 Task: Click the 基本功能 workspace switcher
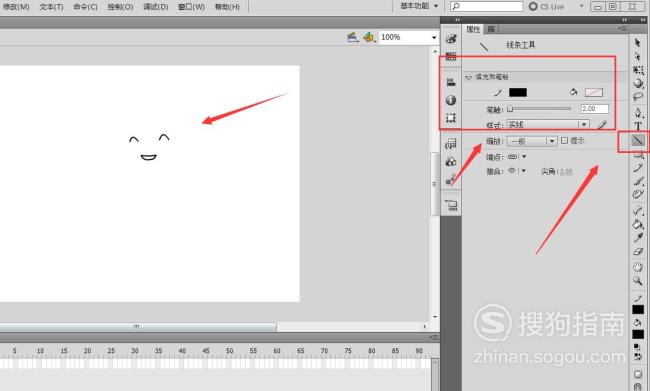(419, 6)
